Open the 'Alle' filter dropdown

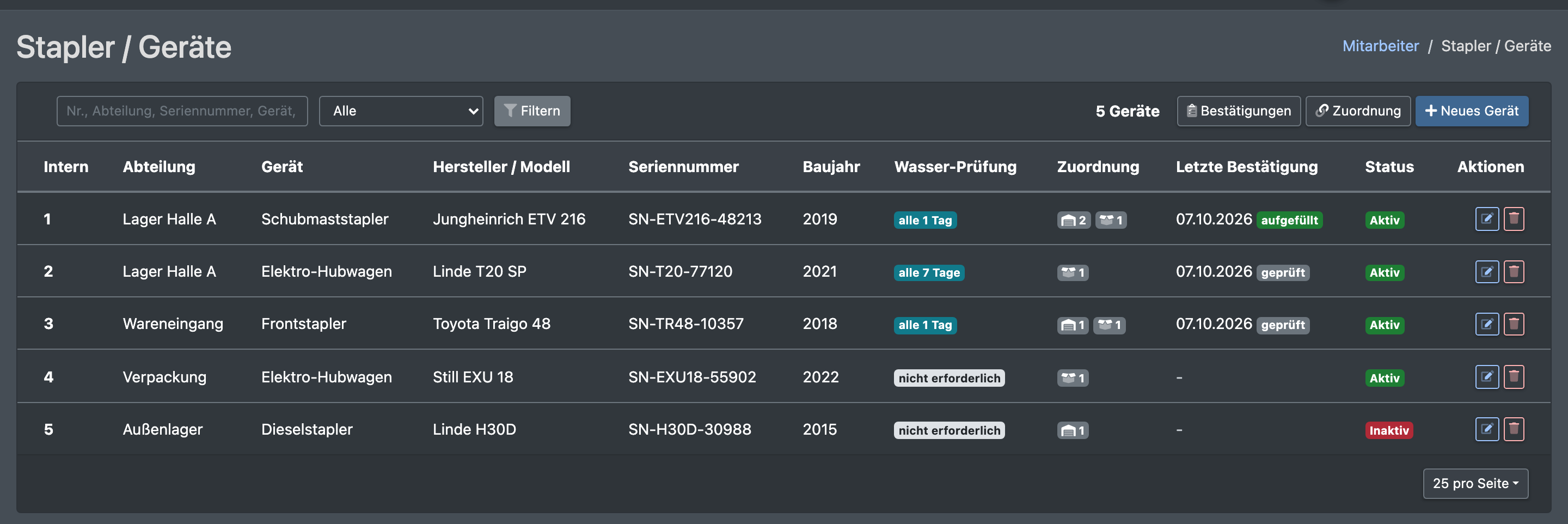pos(401,111)
